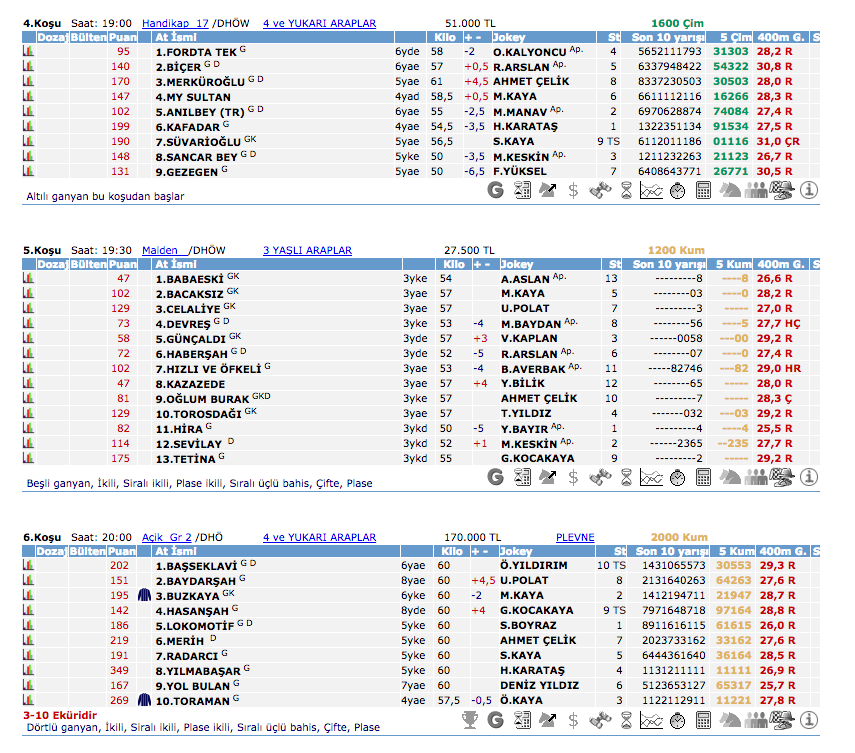Image resolution: width=855 pixels, height=753 pixels.
Task: Open the 3 YAŞLI ARAPLAR link
Action: [x=307, y=250]
